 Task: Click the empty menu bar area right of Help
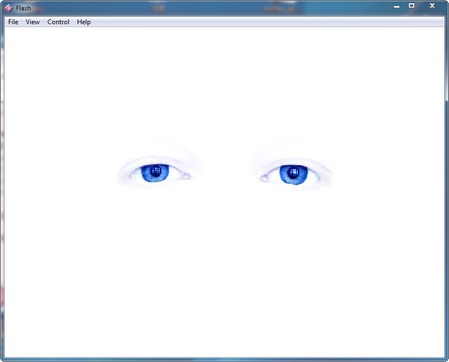click(267, 22)
